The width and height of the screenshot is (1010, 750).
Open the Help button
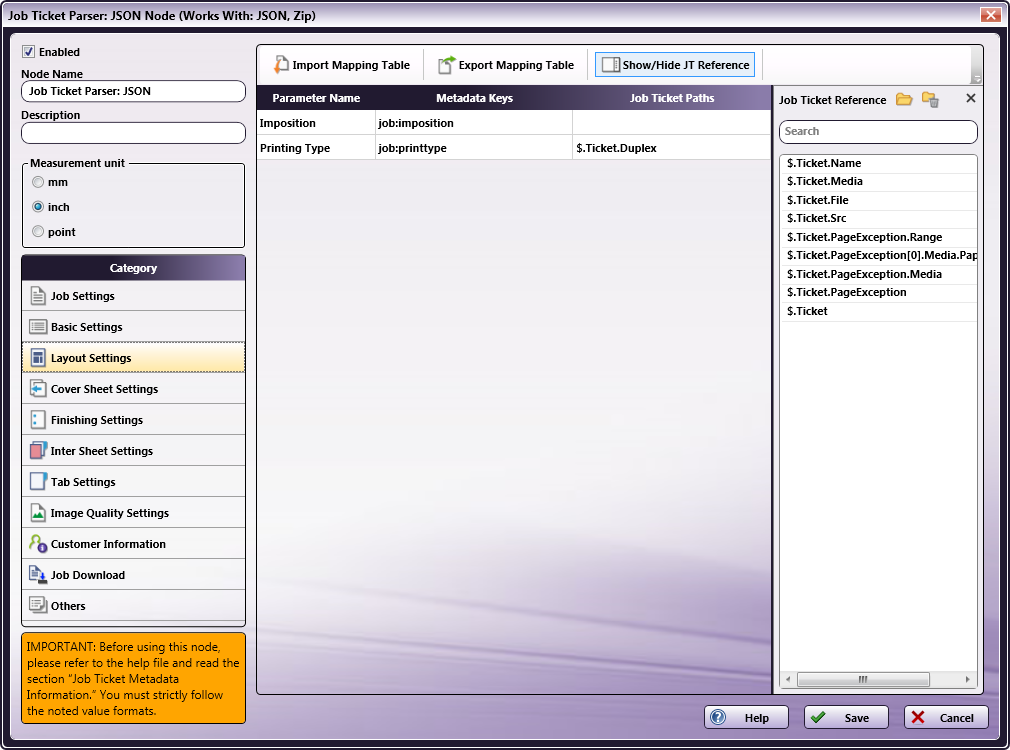click(x=746, y=717)
